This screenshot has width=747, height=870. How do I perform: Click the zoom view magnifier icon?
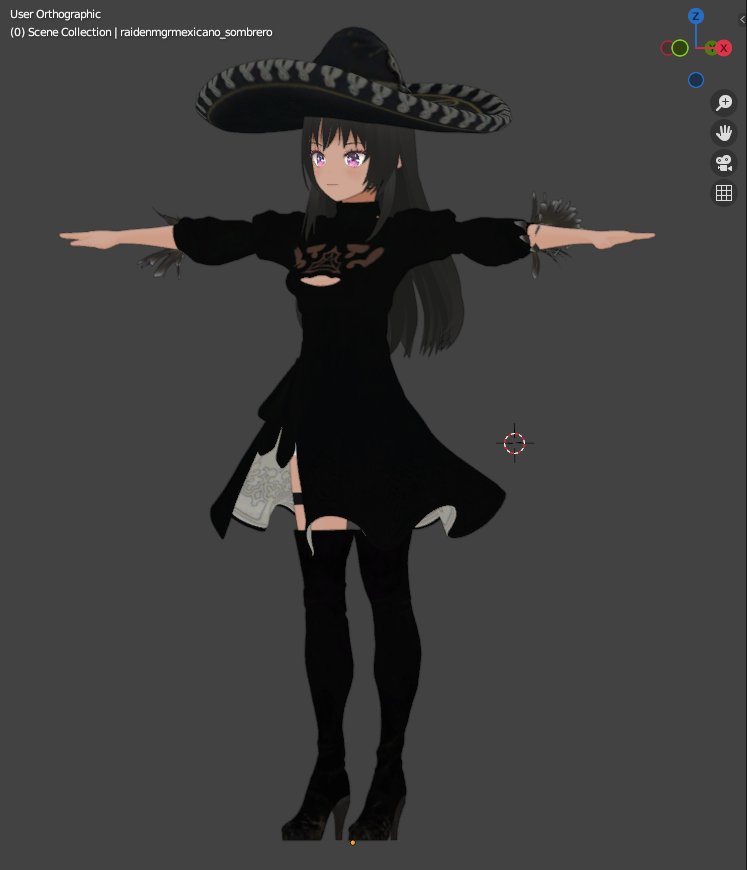[x=724, y=103]
